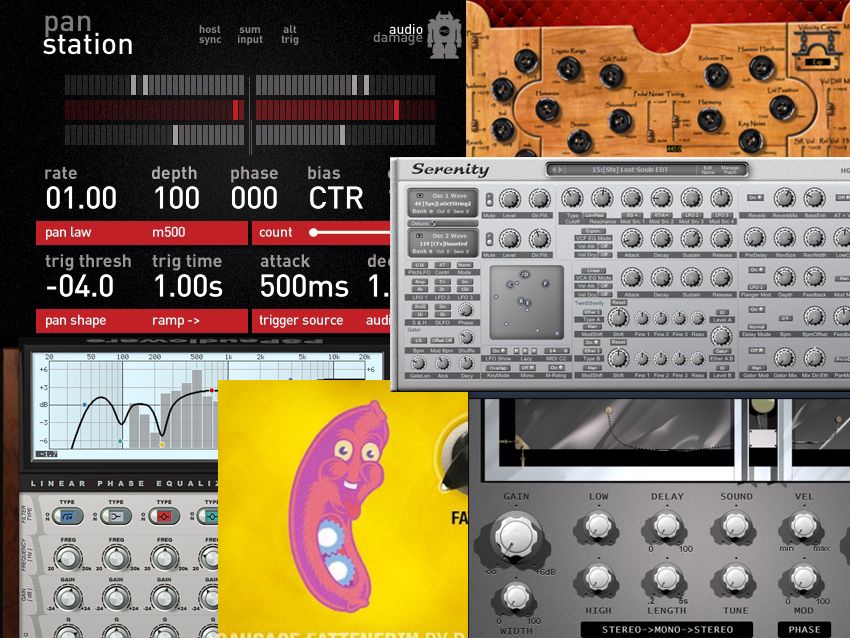Viewport: 850px width, 638px height.
Task: Enable host sync on Panstation
Action: point(210,33)
